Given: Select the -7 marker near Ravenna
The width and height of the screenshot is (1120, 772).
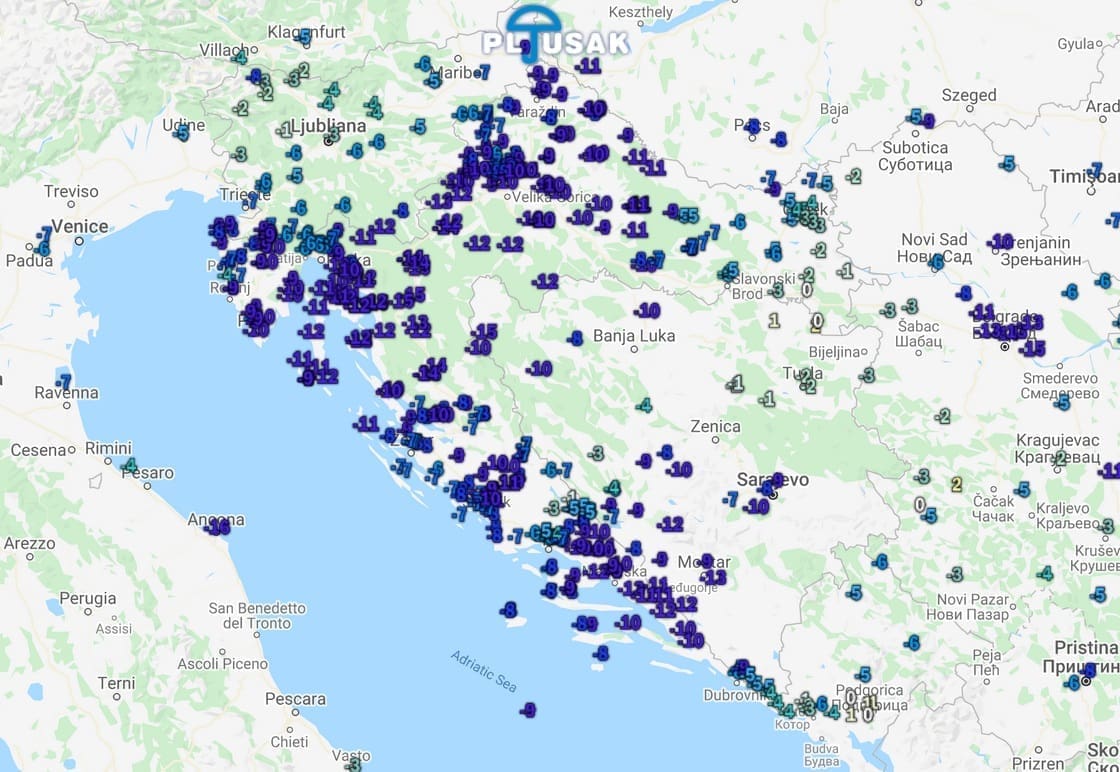Looking at the screenshot, I should pyautogui.click(x=65, y=381).
